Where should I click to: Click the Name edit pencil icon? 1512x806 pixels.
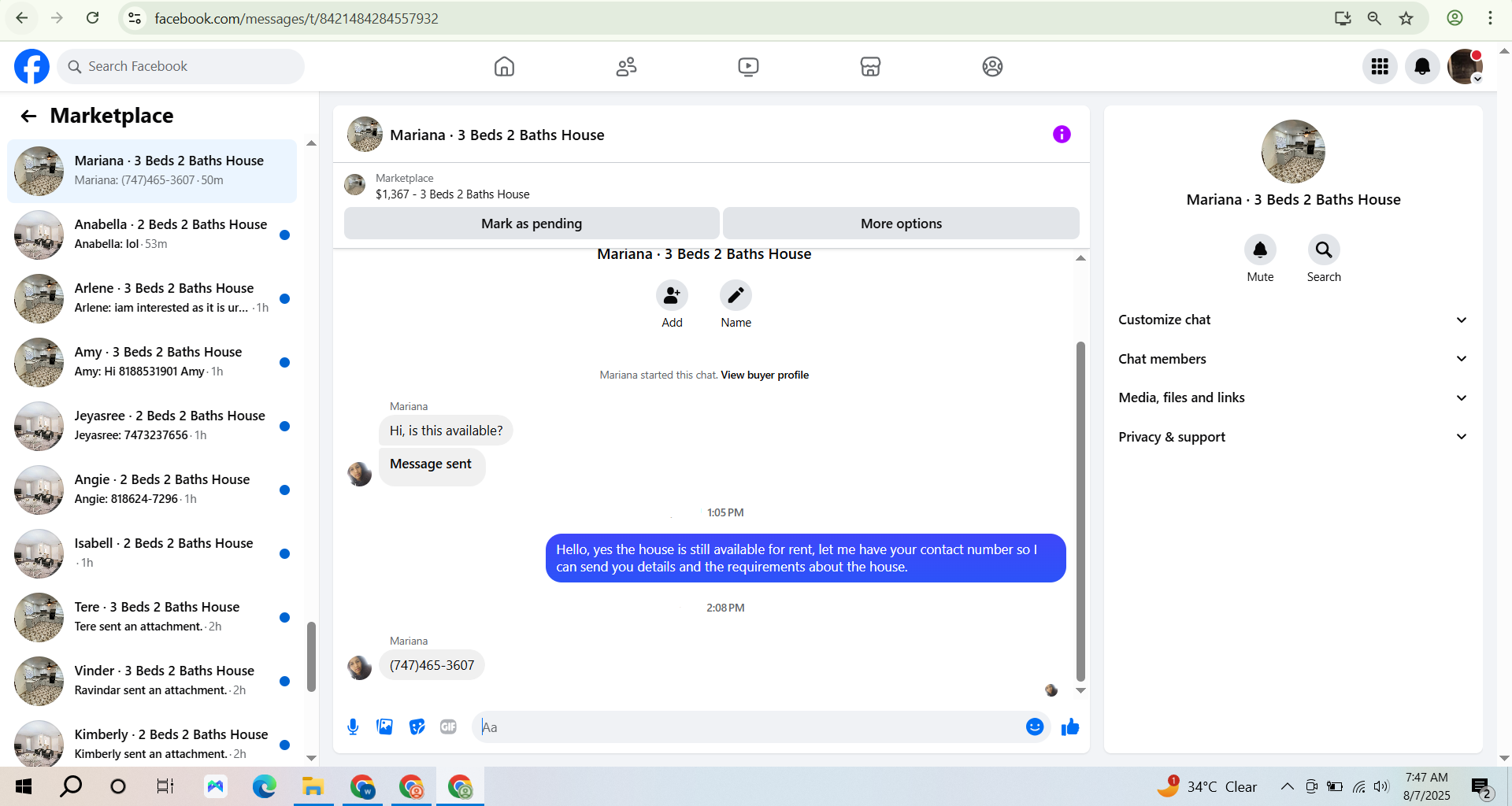[736, 295]
